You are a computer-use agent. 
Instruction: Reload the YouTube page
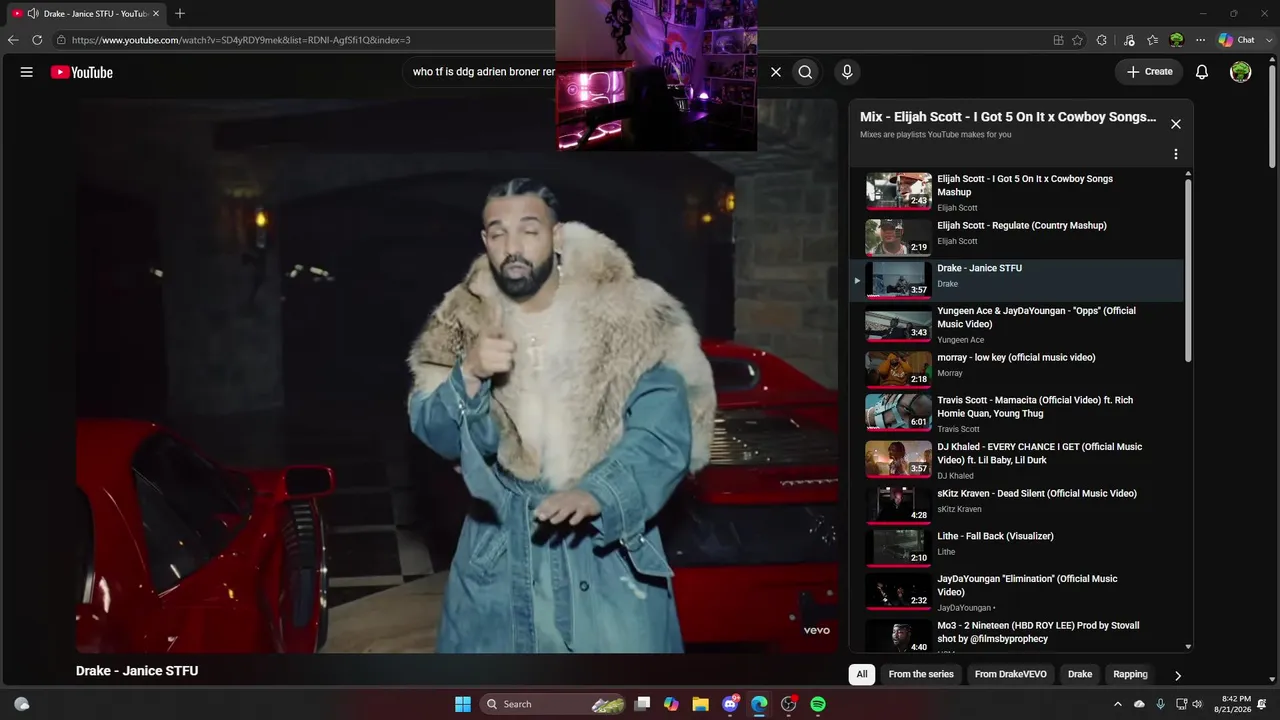click(37, 40)
